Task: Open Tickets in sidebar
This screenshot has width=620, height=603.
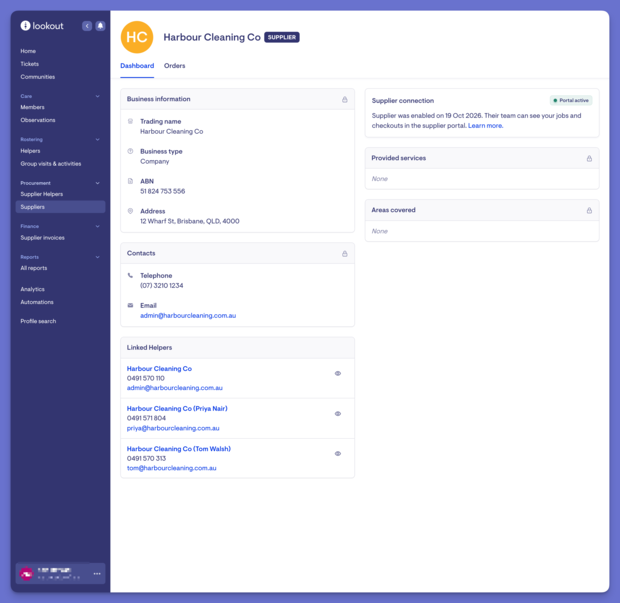Action: 30,64
